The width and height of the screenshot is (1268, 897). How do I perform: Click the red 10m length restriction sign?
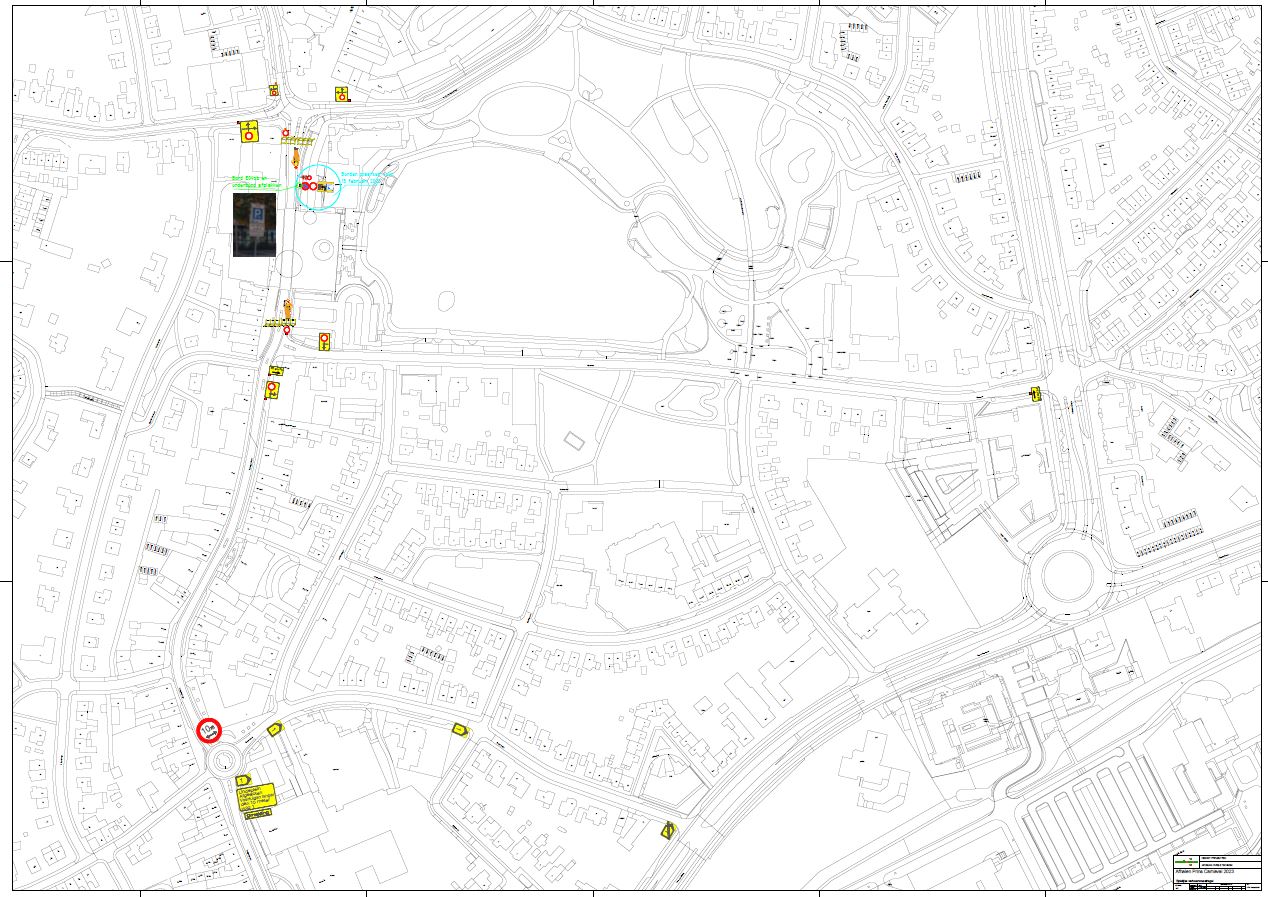click(x=210, y=731)
